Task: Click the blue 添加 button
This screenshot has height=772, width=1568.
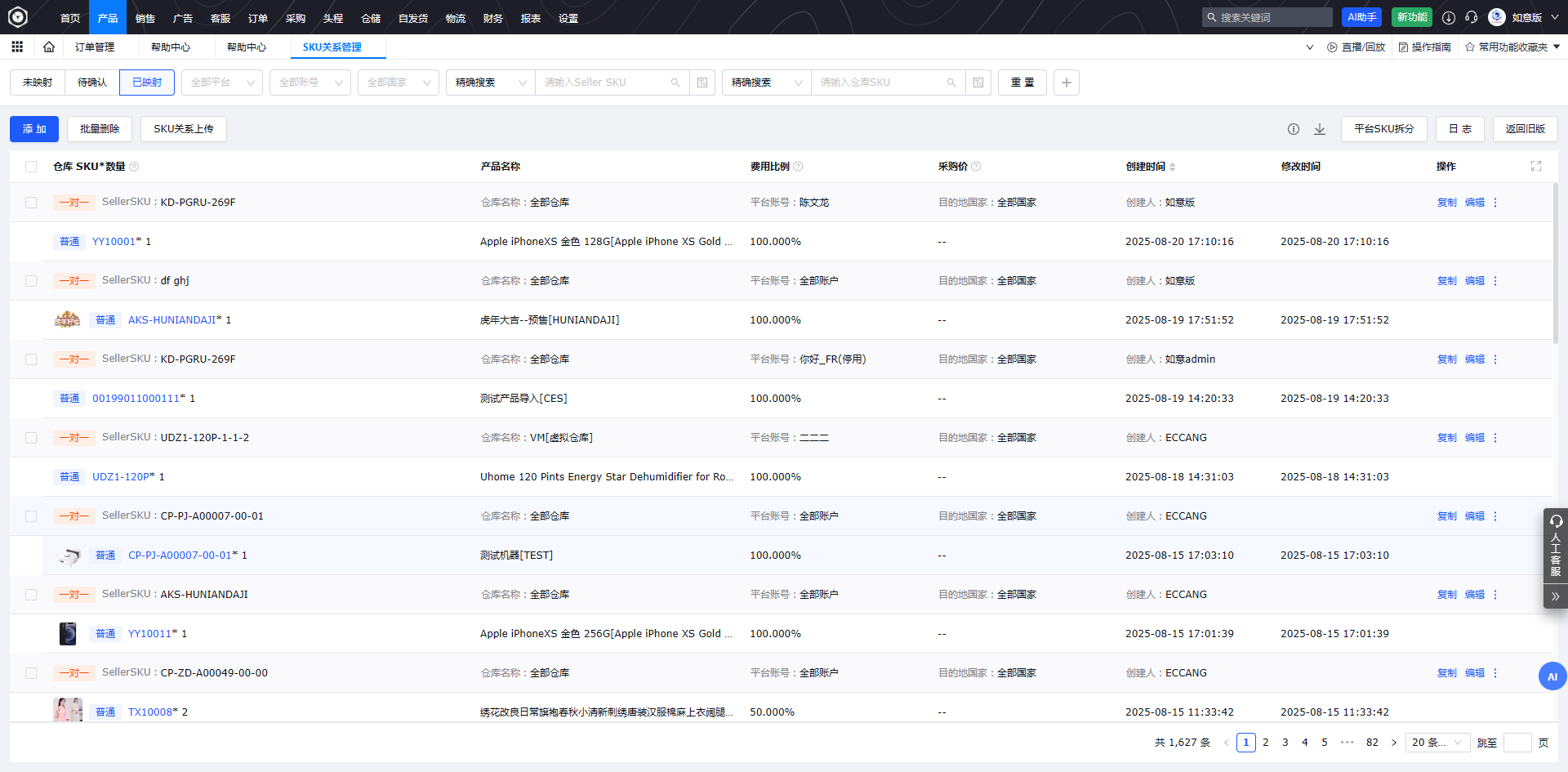Action: (34, 129)
